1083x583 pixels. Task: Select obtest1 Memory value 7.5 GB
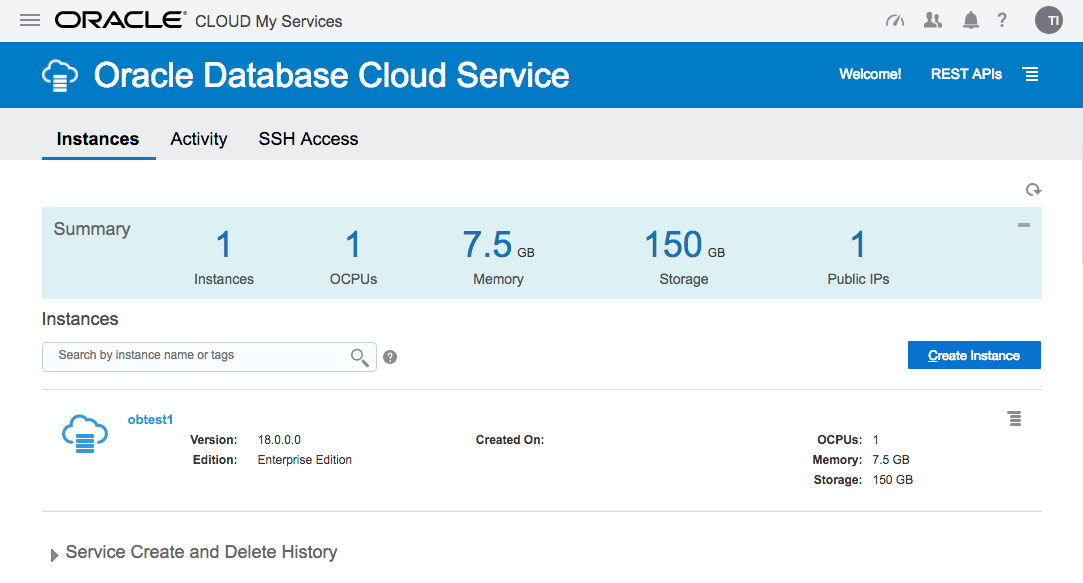tap(890, 460)
